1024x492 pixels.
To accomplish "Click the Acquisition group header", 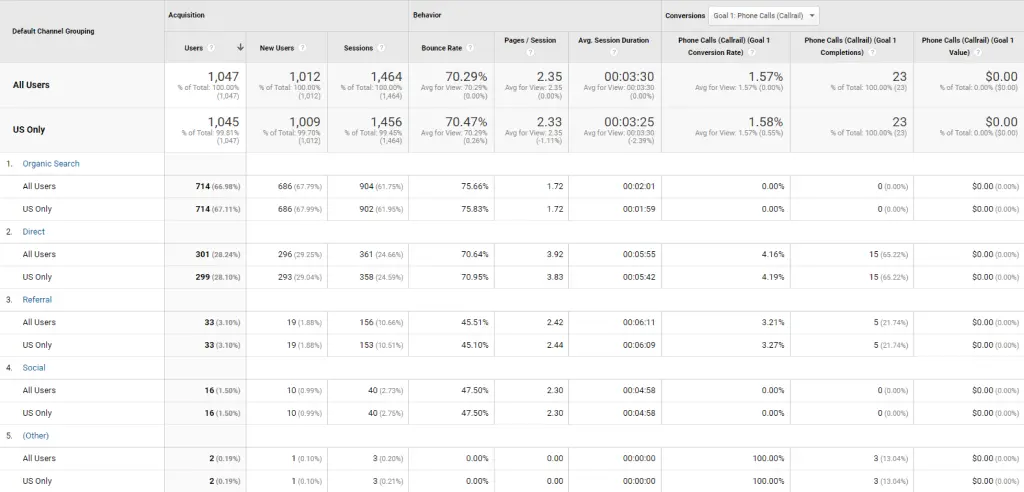I will [185, 15].
